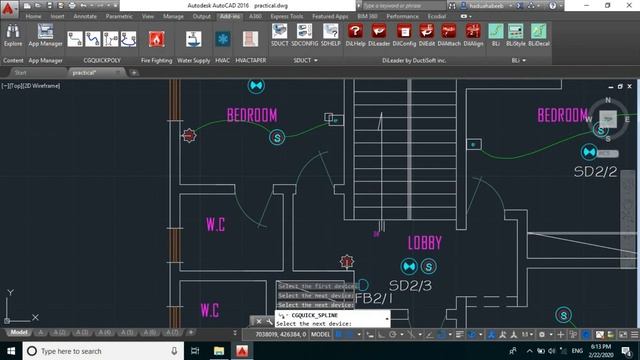The width and height of the screenshot is (640, 360).
Task: Switch to the Home ribbon tab
Action: 33,16
